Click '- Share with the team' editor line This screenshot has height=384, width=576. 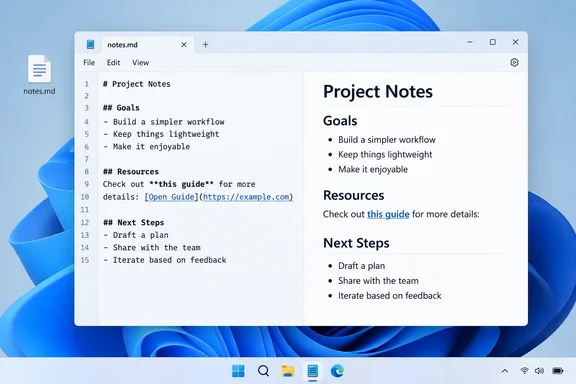click(x=152, y=247)
